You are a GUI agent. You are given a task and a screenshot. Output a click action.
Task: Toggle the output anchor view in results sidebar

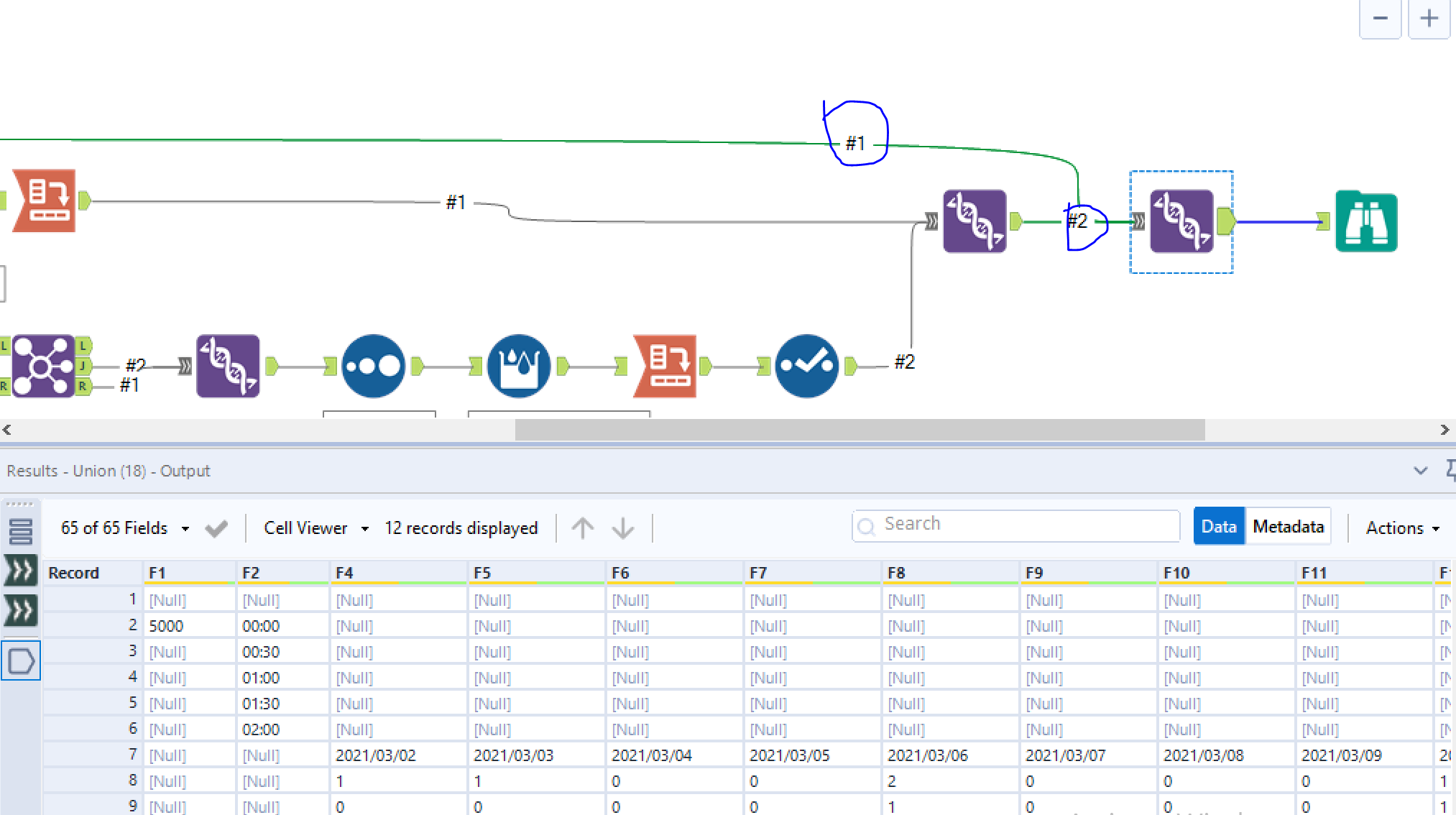coord(21,660)
